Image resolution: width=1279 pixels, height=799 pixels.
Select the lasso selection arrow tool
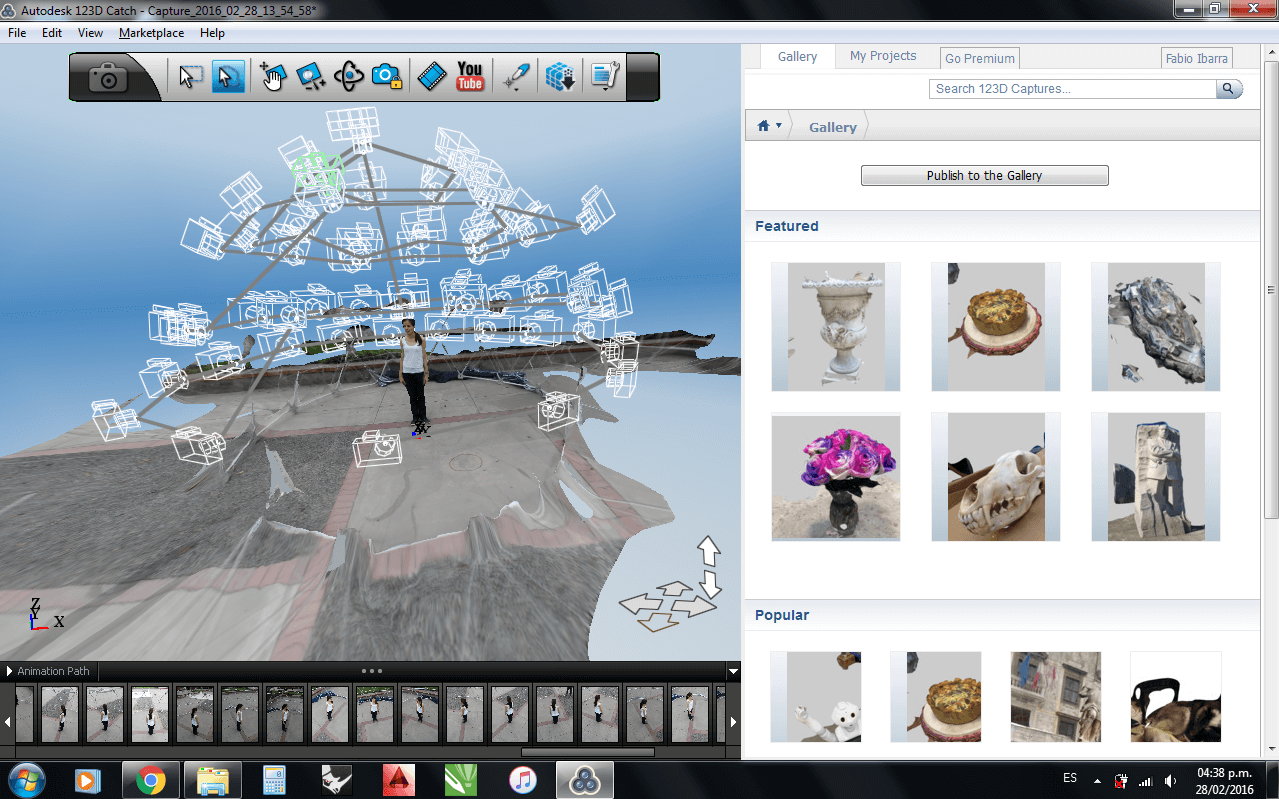[x=228, y=77]
